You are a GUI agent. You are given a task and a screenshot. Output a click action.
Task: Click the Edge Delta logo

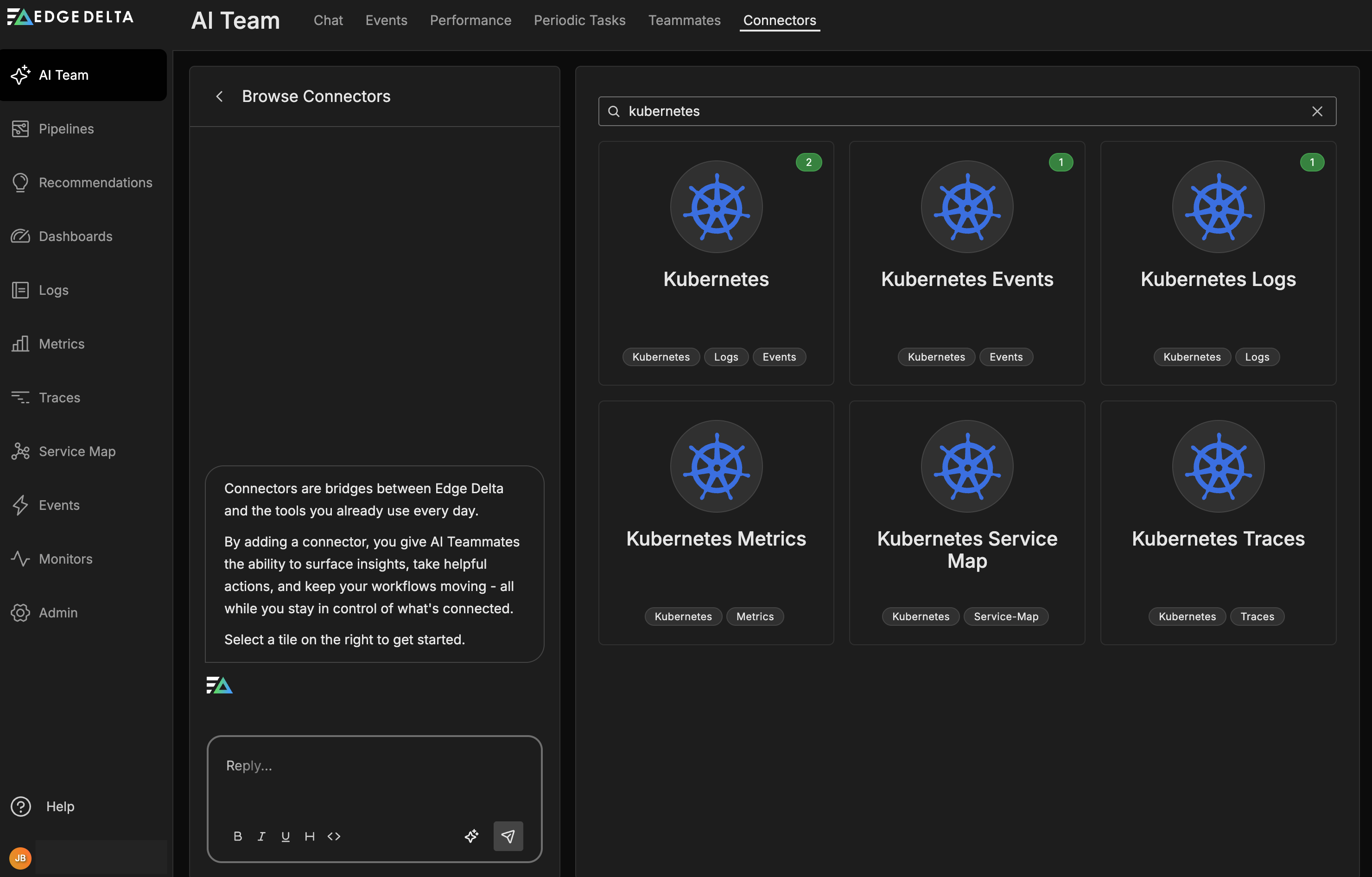tap(70, 17)
